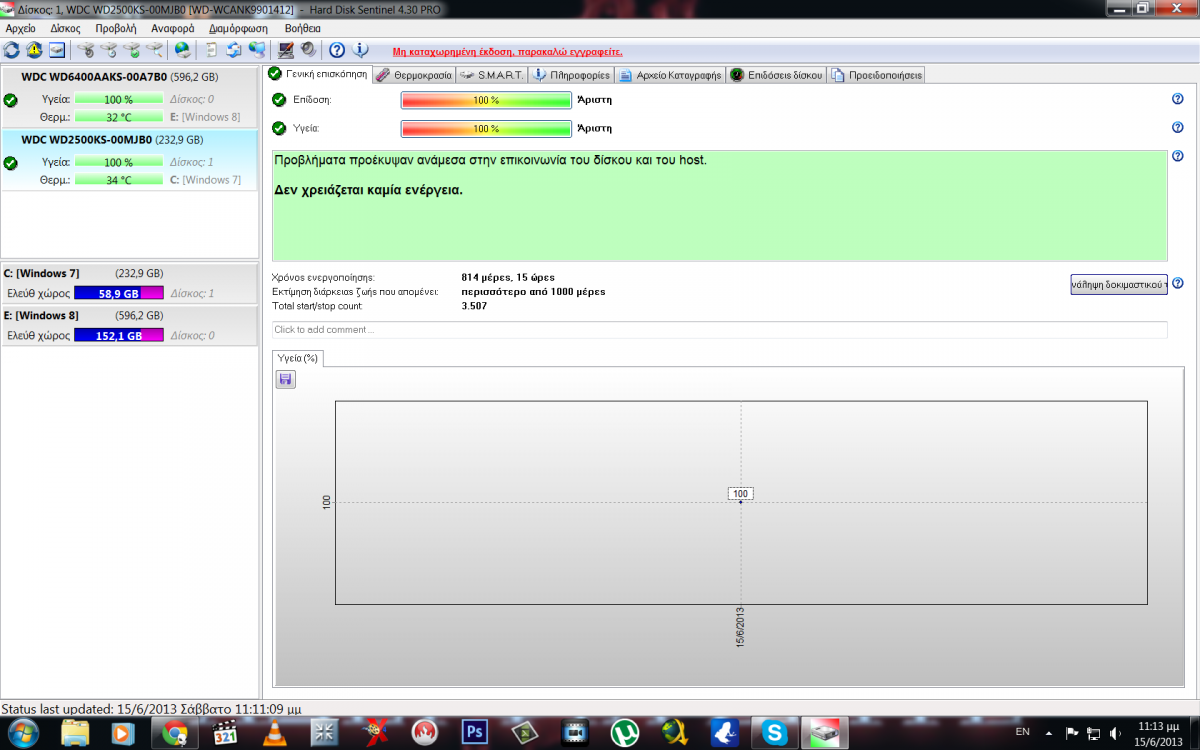1200x750 pixels.
Task: Select the Υγεία (%) graph tab
Action: click(x=297, y=357)
